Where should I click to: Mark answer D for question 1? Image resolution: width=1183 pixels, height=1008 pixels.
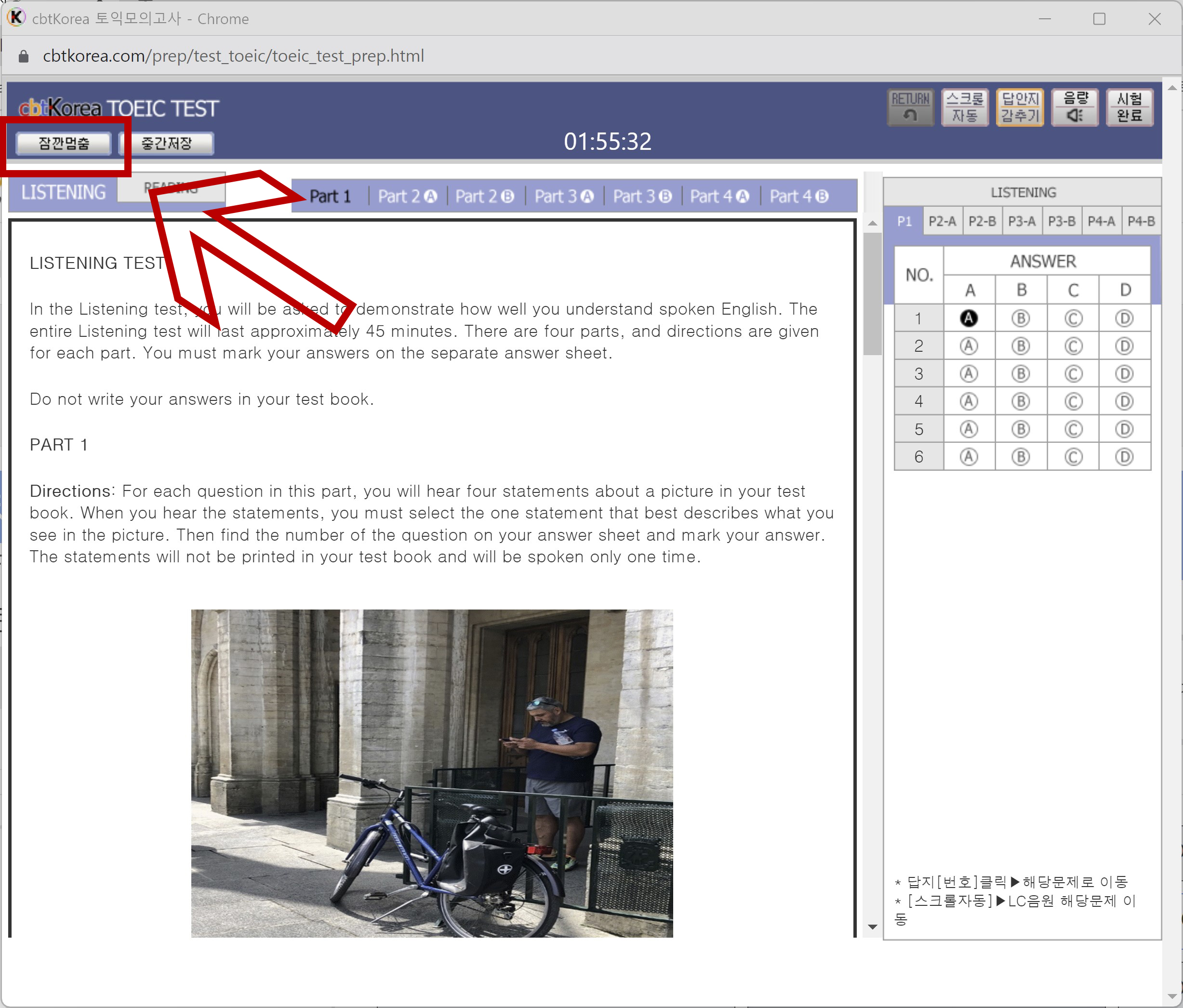point(1124,318)
